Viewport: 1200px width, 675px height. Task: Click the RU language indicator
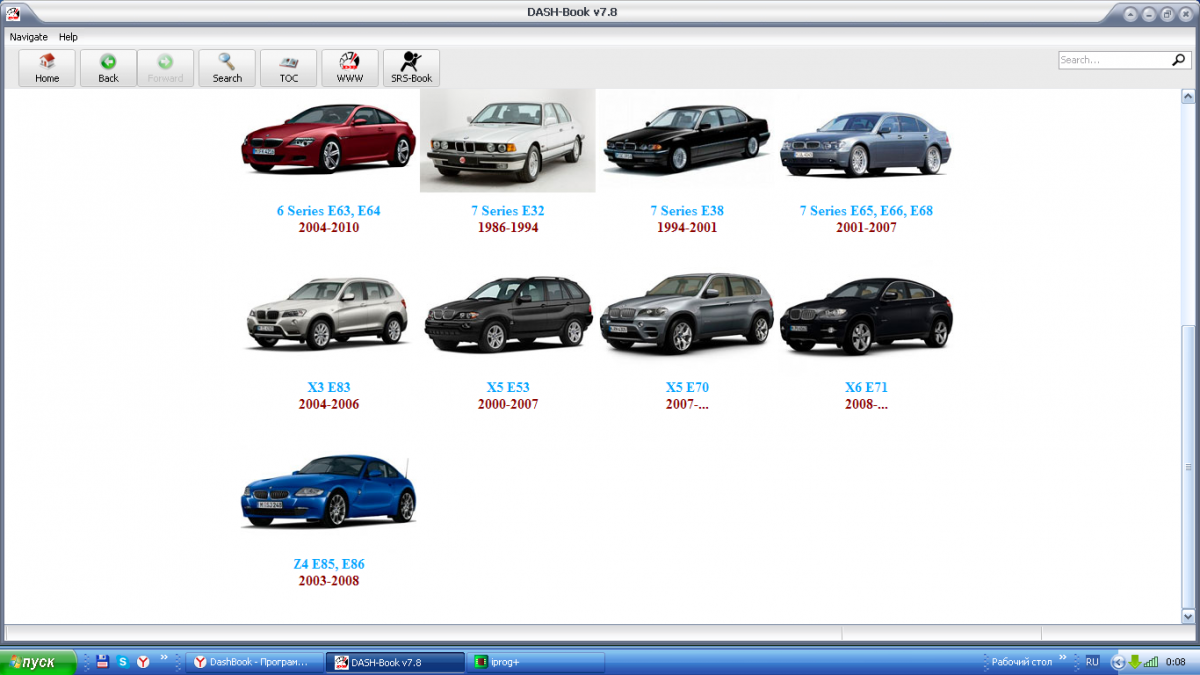(x=1092, y=662)
